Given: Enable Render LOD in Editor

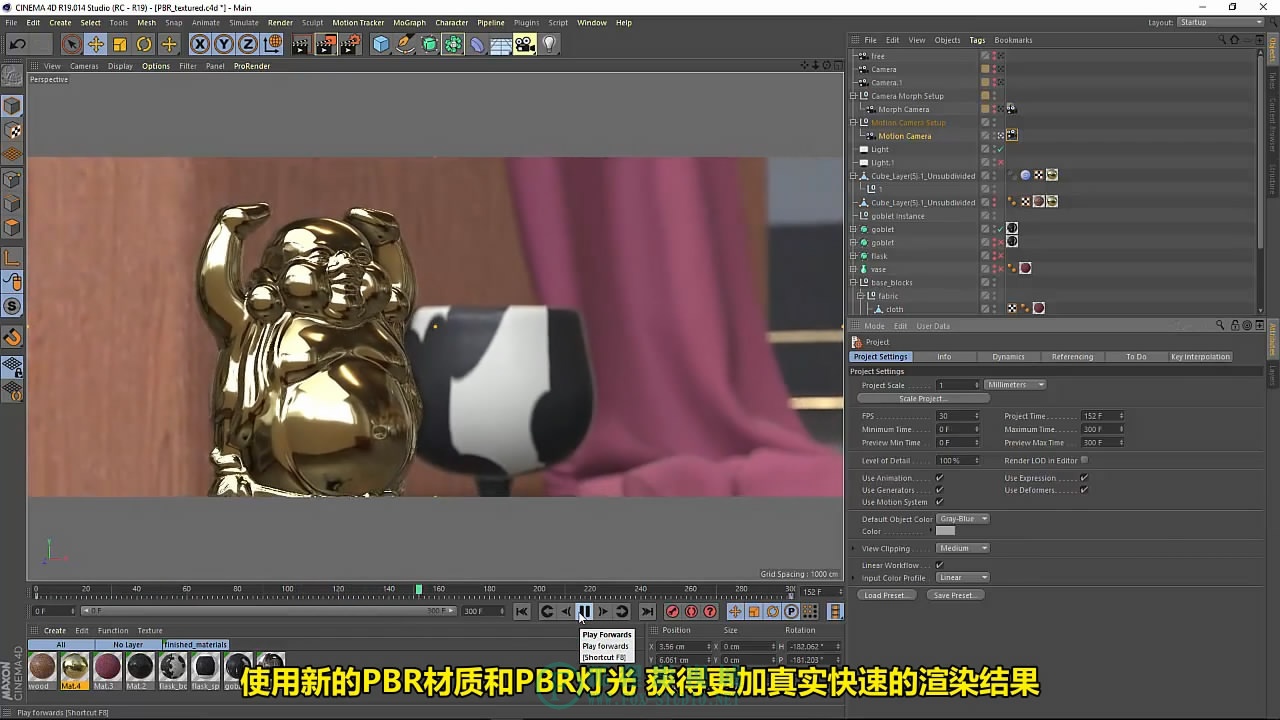Looking at the screenshot, I should click(1084, 460).
